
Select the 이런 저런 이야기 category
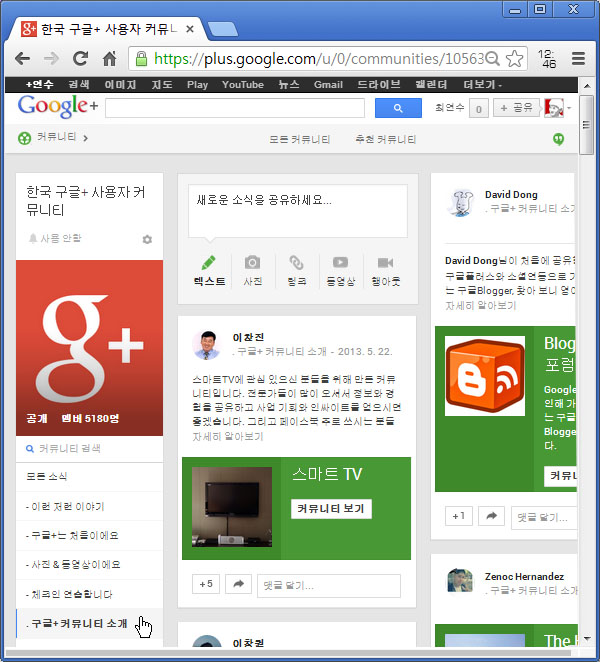coord(90,506)
